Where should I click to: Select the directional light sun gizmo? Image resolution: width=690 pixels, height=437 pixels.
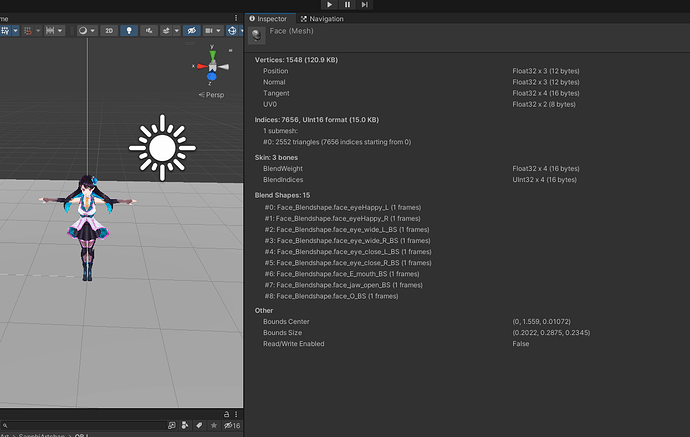[x=162, y=147]
